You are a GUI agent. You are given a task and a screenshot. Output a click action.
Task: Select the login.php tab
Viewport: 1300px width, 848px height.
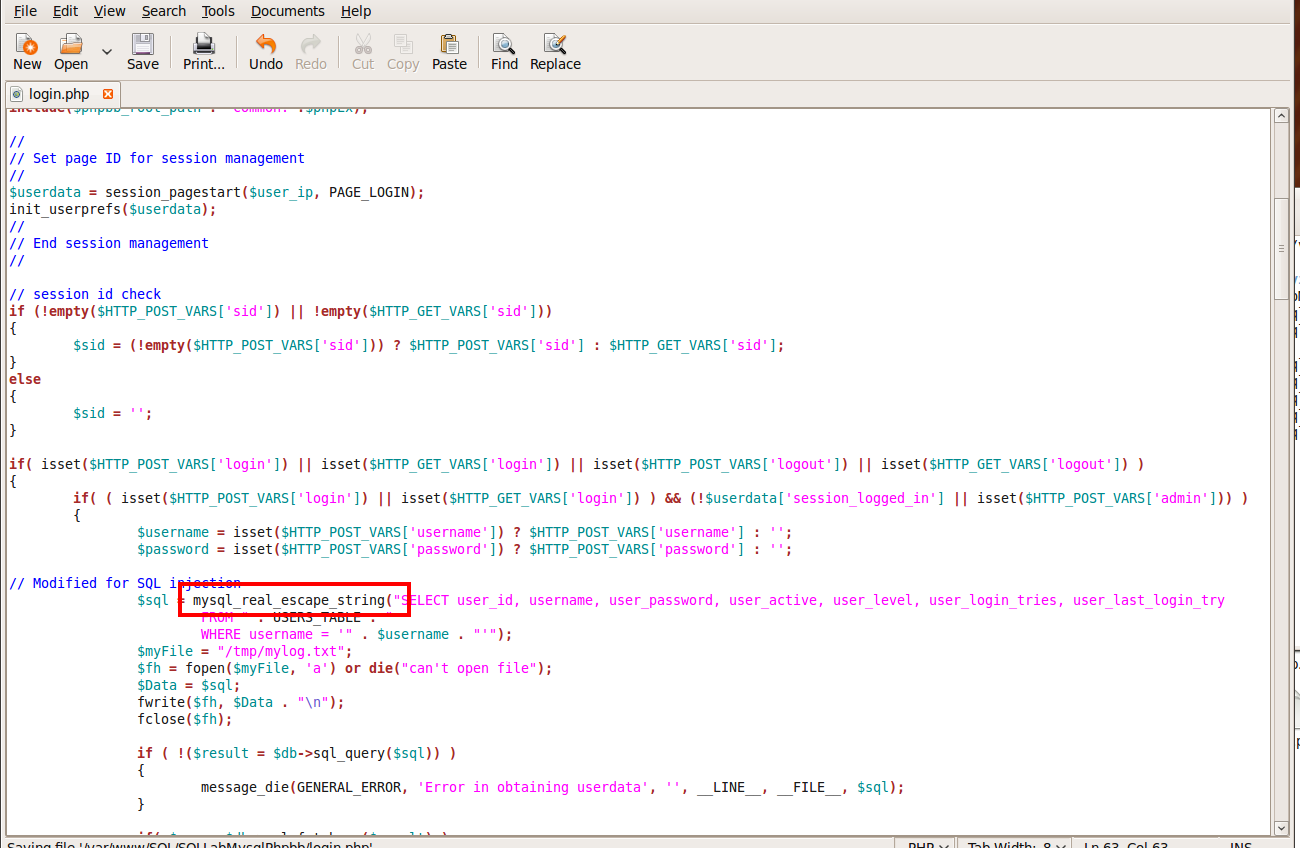pyautogui.click(x=60, y=91)
